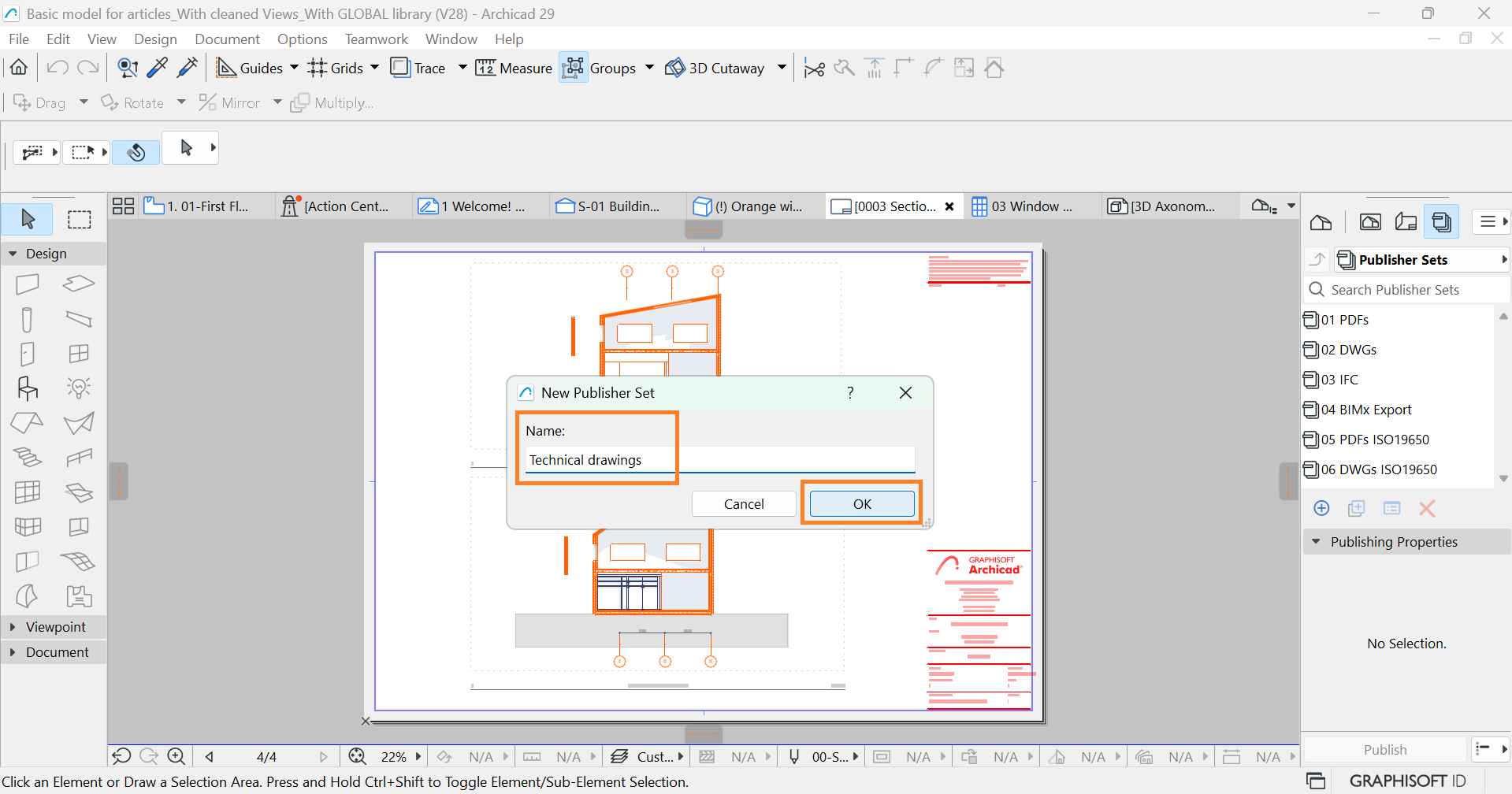
Task: Click the tab overview grid icon
Action: 124,206
